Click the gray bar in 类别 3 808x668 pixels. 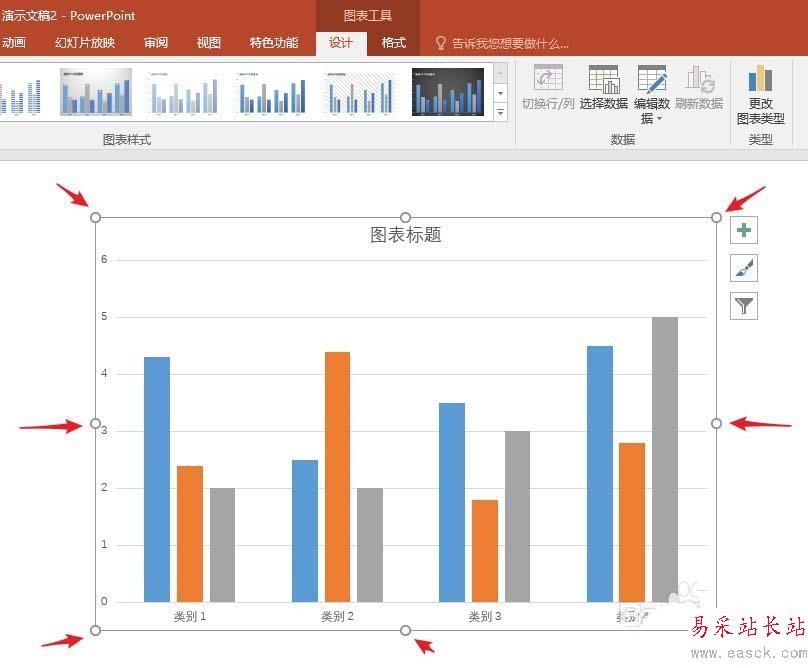pos(517,516)
